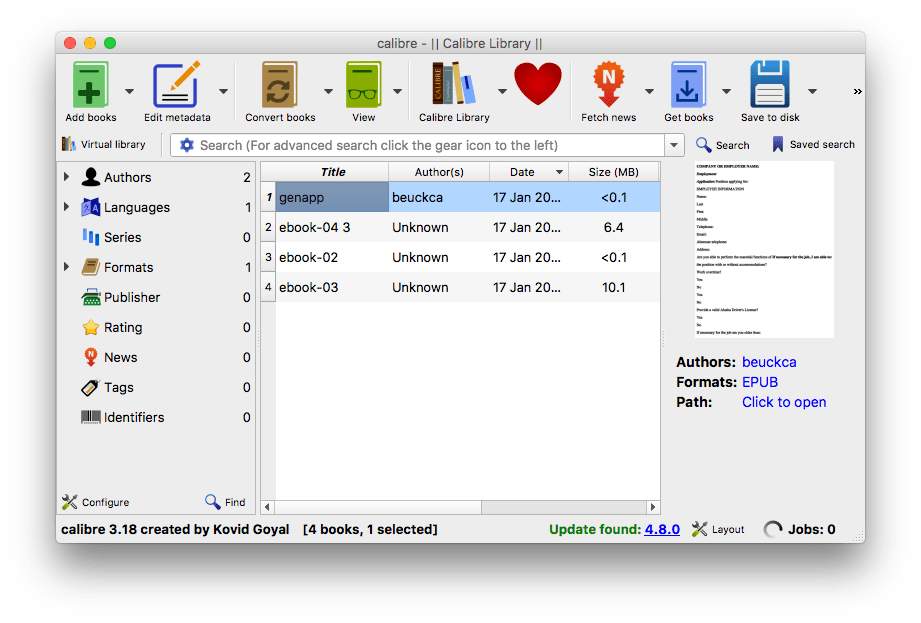The image size is (921, 623).
Task: Open Get books dropdown arrow
Action: 726,91
